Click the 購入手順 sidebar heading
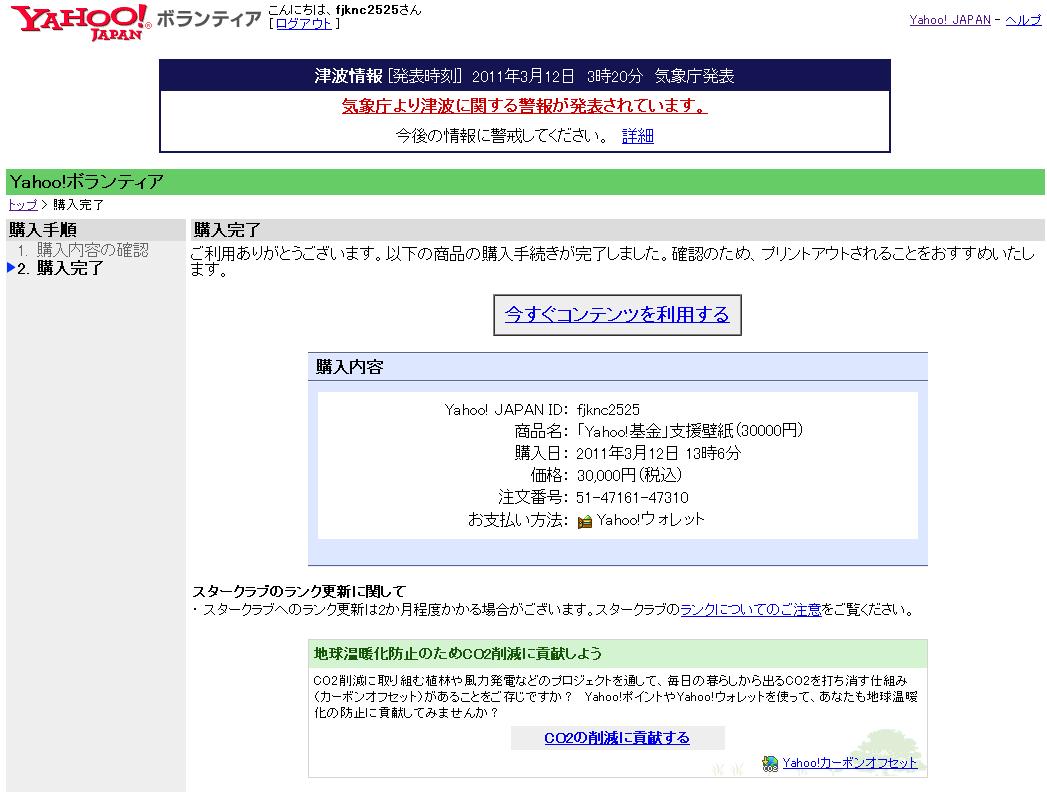 click(x=43, y=230)
